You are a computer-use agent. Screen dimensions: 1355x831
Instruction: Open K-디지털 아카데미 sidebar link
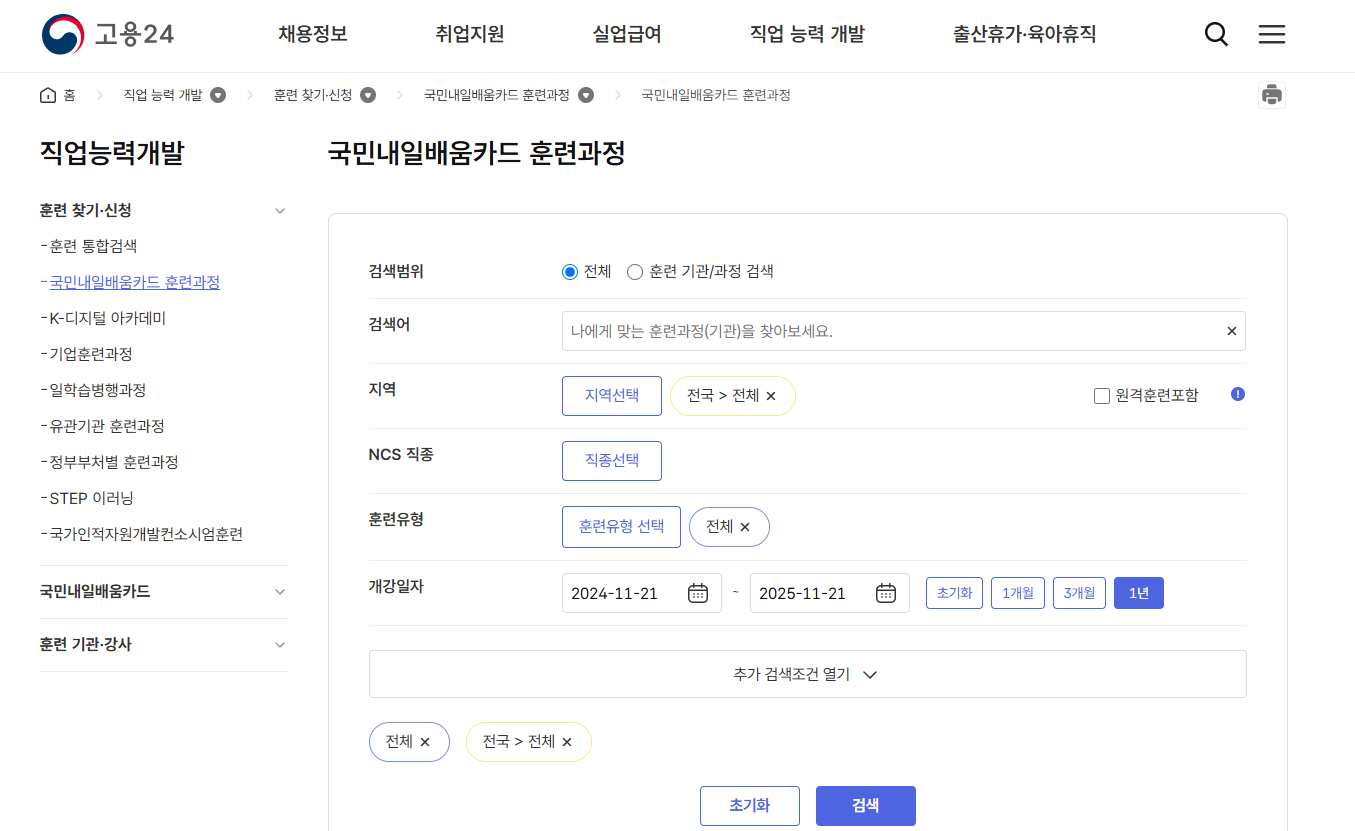pyautogui.click(x=107, y=318)
